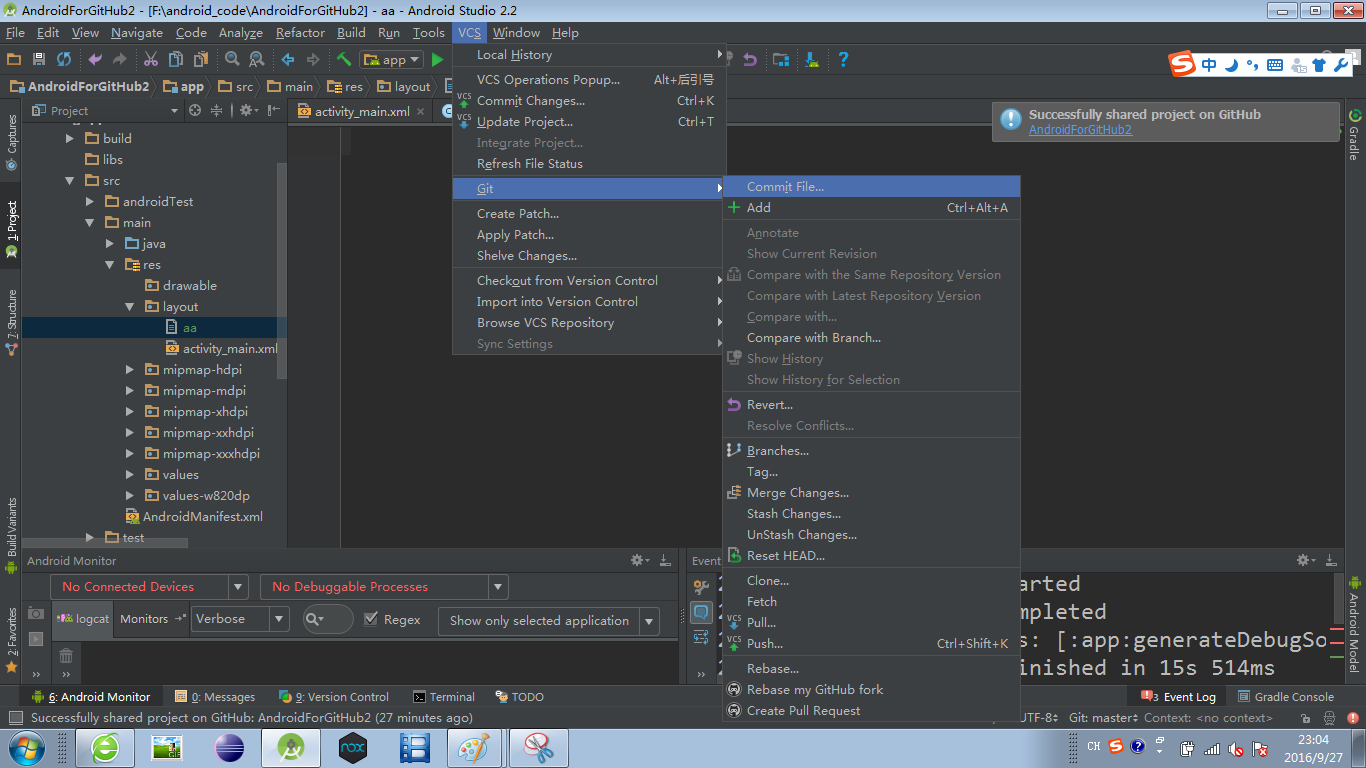This screenshot has height=768, width=1366.
Task: Choose Commit Changes... in the VCS menu
Action: (x=589, y=101)
